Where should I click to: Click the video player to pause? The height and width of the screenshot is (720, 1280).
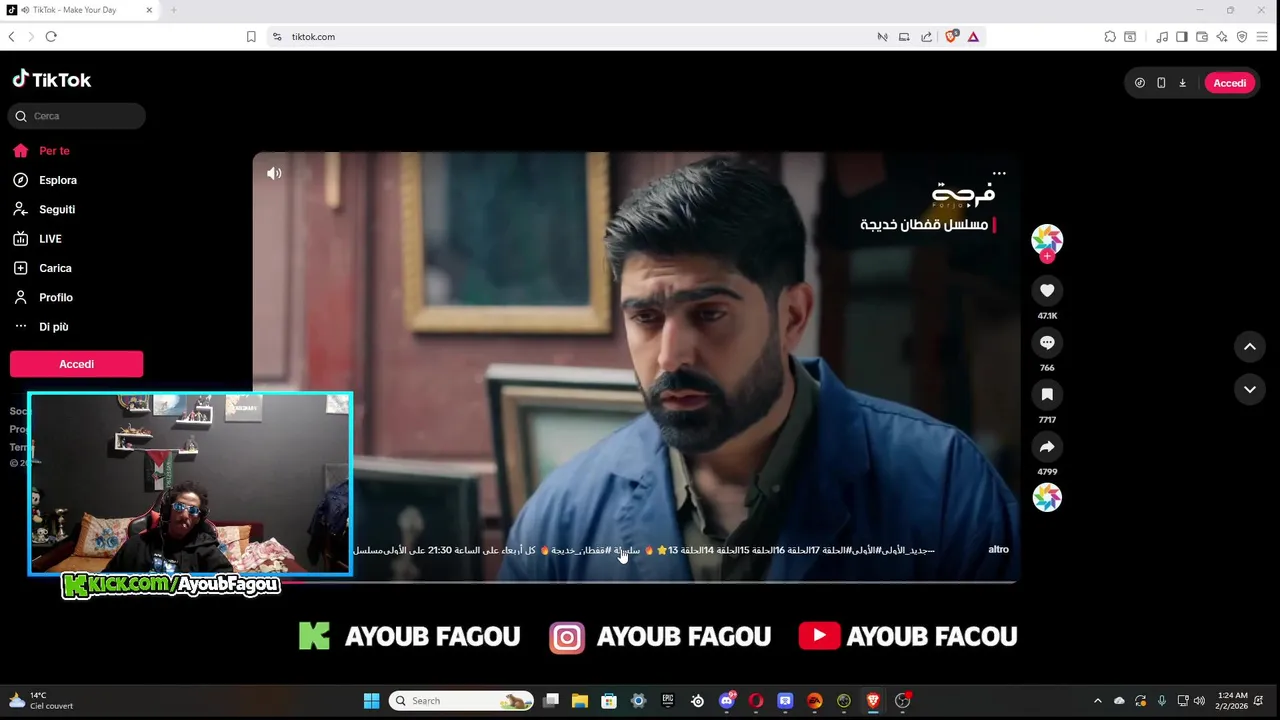click(635, 367)
